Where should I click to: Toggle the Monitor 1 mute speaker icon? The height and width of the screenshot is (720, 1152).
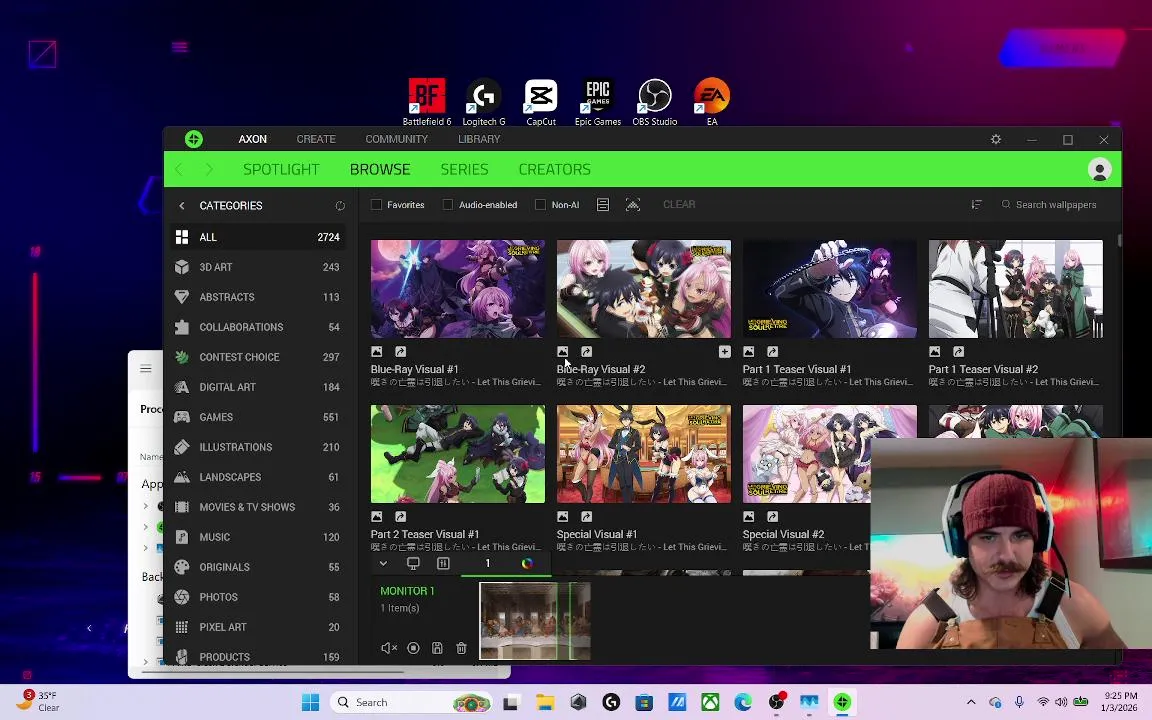pyautogui.click(x=389, y=648)
